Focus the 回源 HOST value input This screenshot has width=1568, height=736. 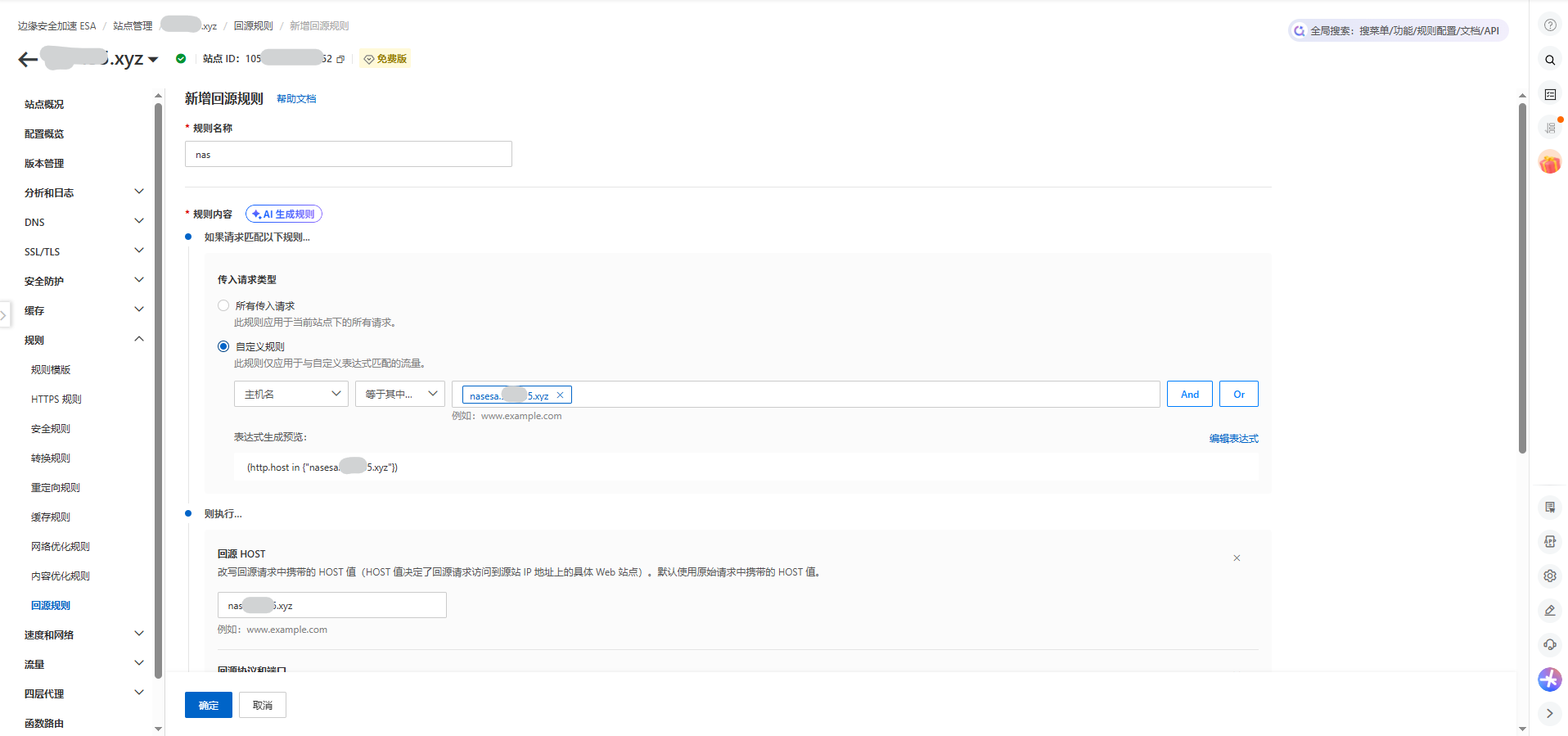point(332,605)
